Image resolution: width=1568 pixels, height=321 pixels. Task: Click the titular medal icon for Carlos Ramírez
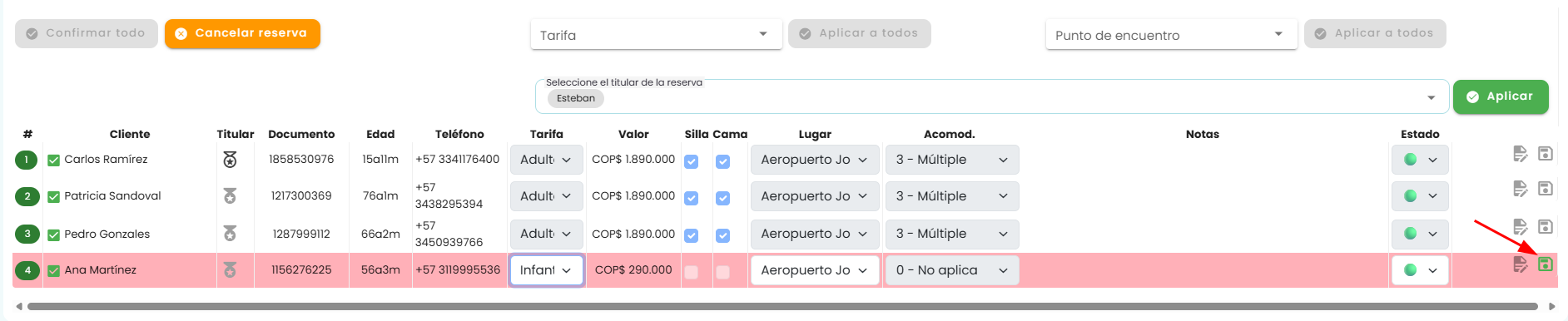pos(230,160)
